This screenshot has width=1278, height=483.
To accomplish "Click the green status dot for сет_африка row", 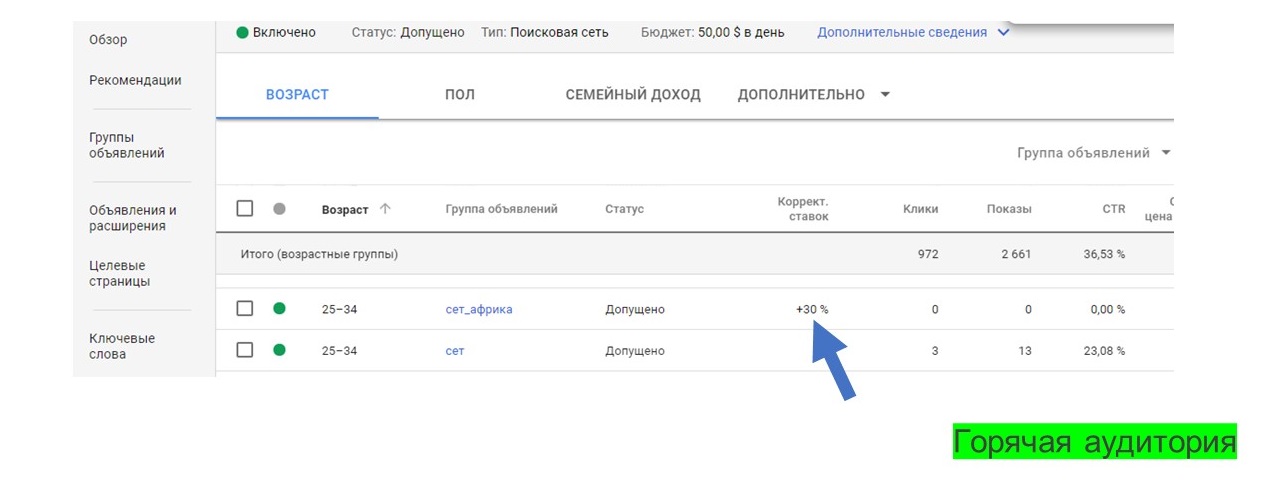I will (x=279, y=309).
